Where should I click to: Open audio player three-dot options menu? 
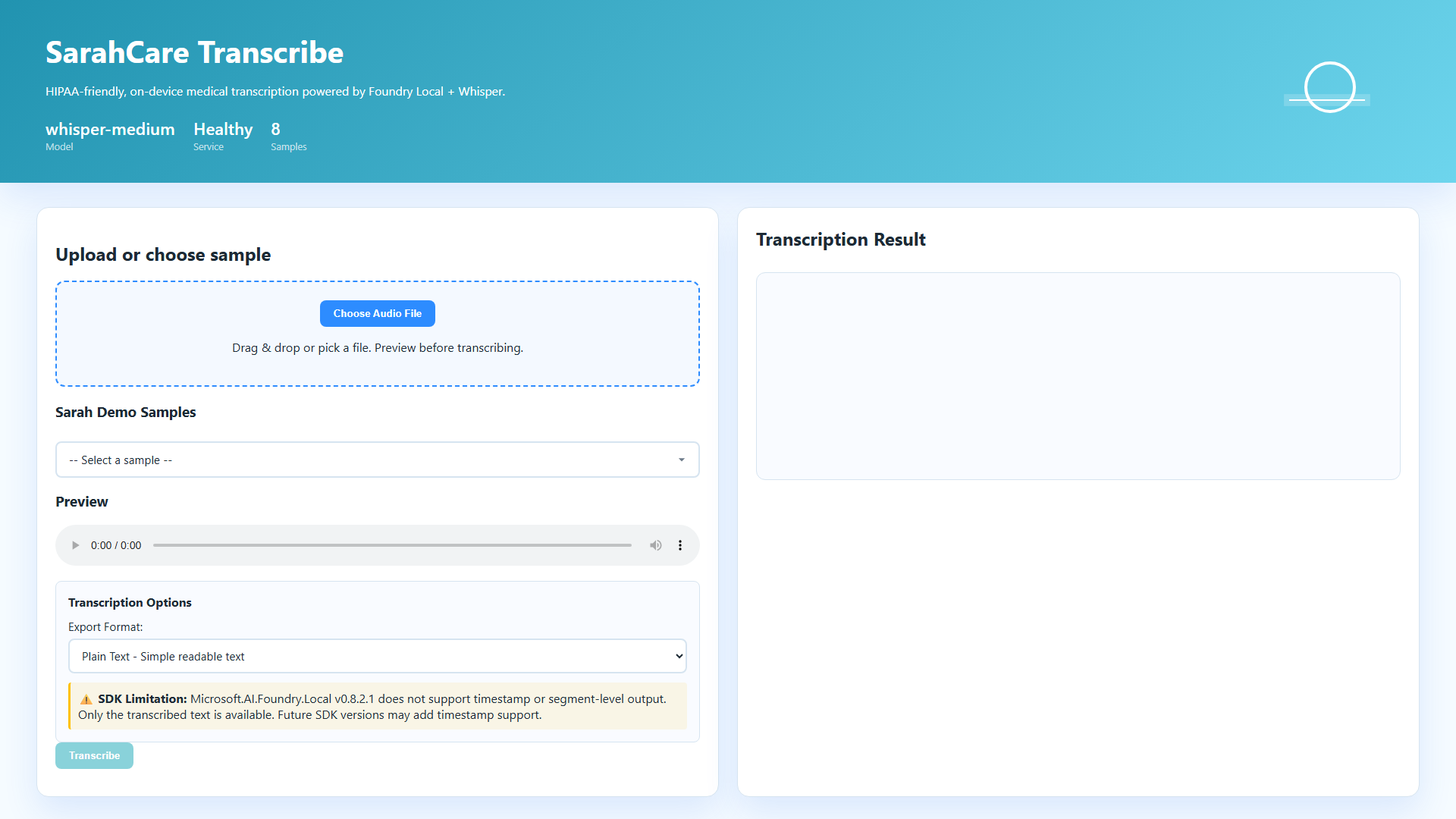click(680, 545)
